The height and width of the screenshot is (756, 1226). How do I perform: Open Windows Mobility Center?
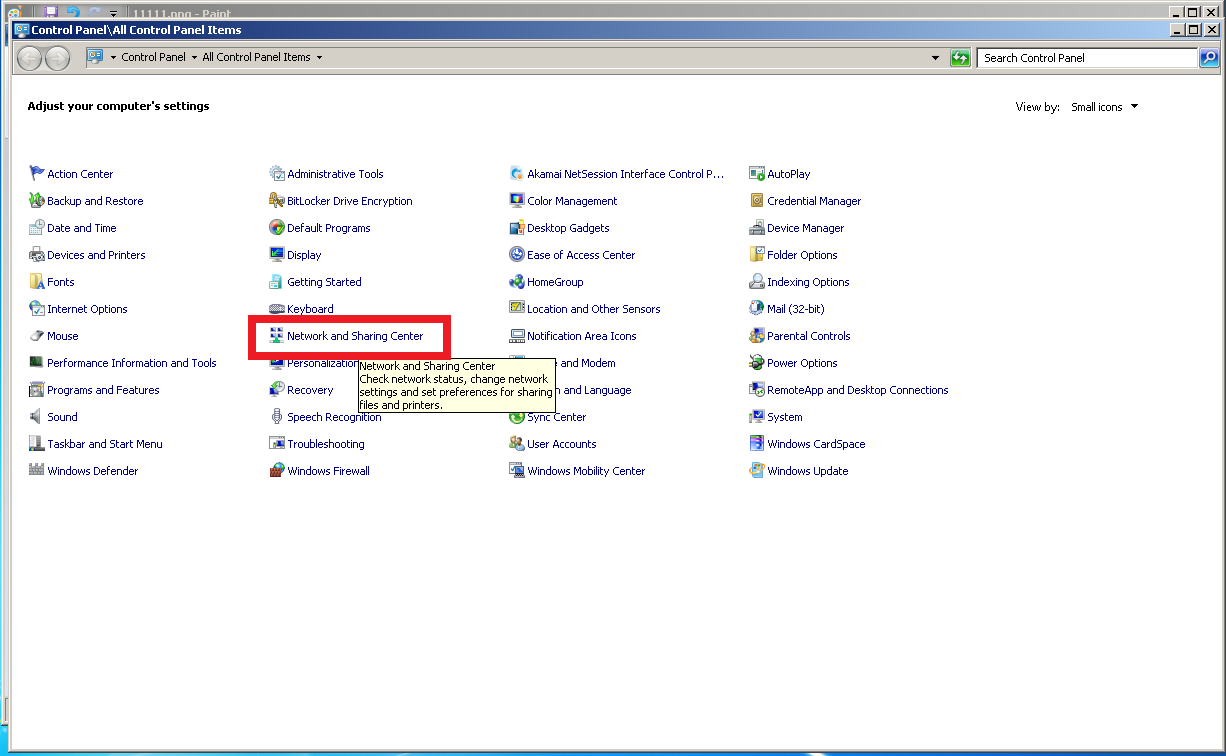[x=586, y=471]
